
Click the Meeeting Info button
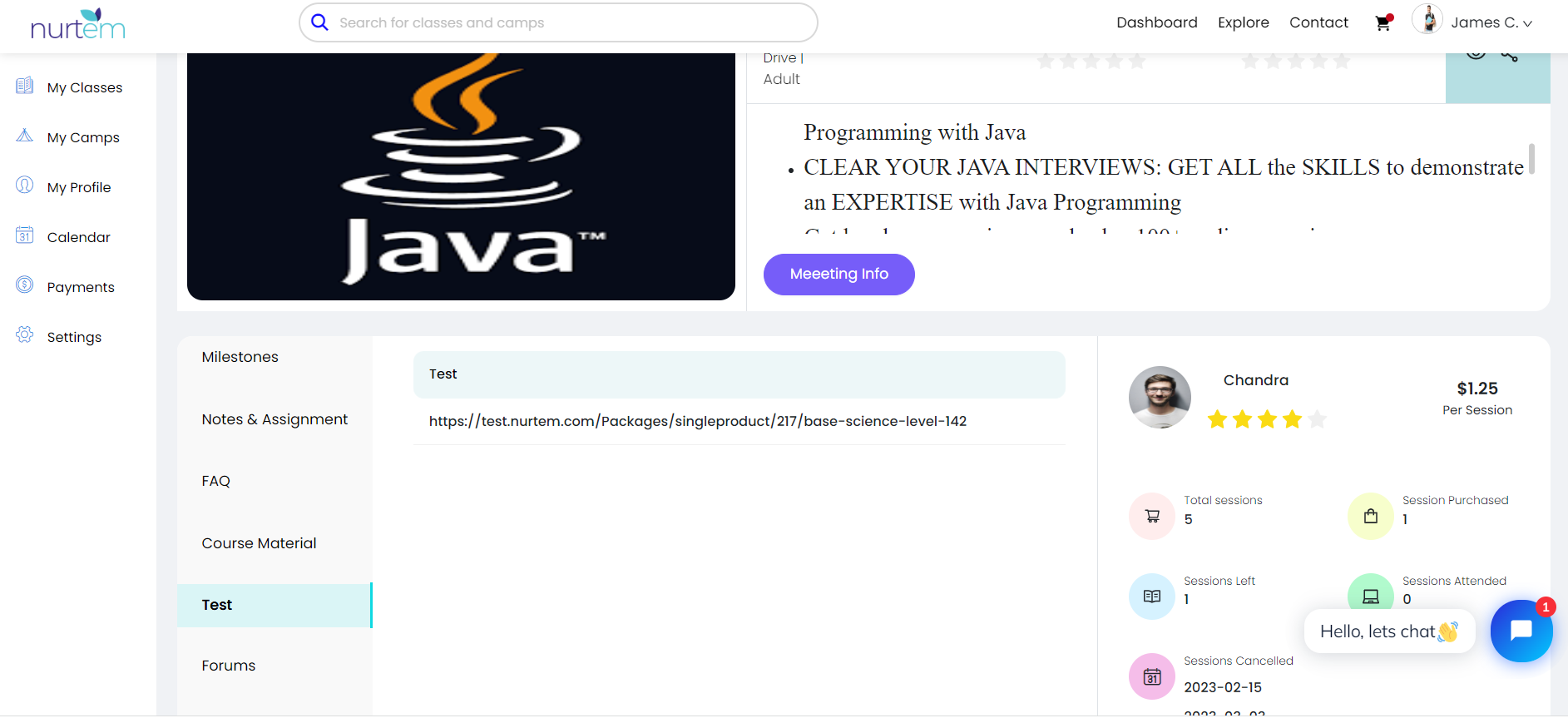click(x=838, y=275)
